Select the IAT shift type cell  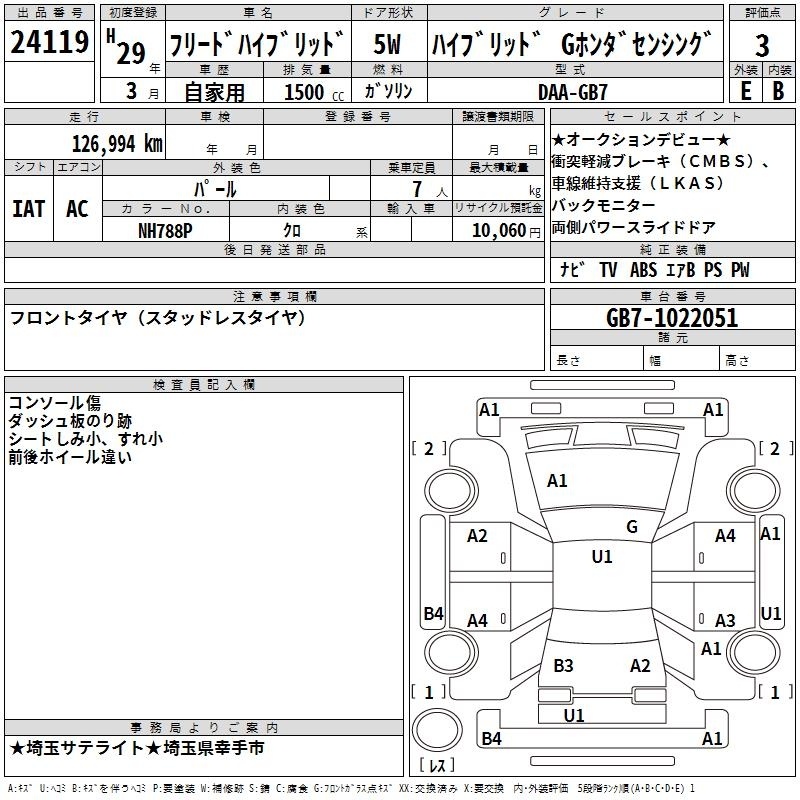click(x=29, y=209)
